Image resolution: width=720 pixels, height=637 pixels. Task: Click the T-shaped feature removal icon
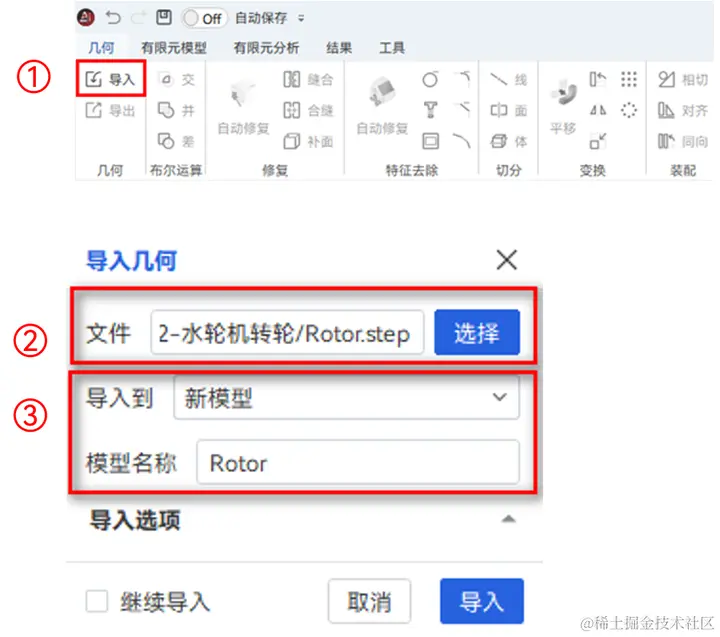click(430, 110)
